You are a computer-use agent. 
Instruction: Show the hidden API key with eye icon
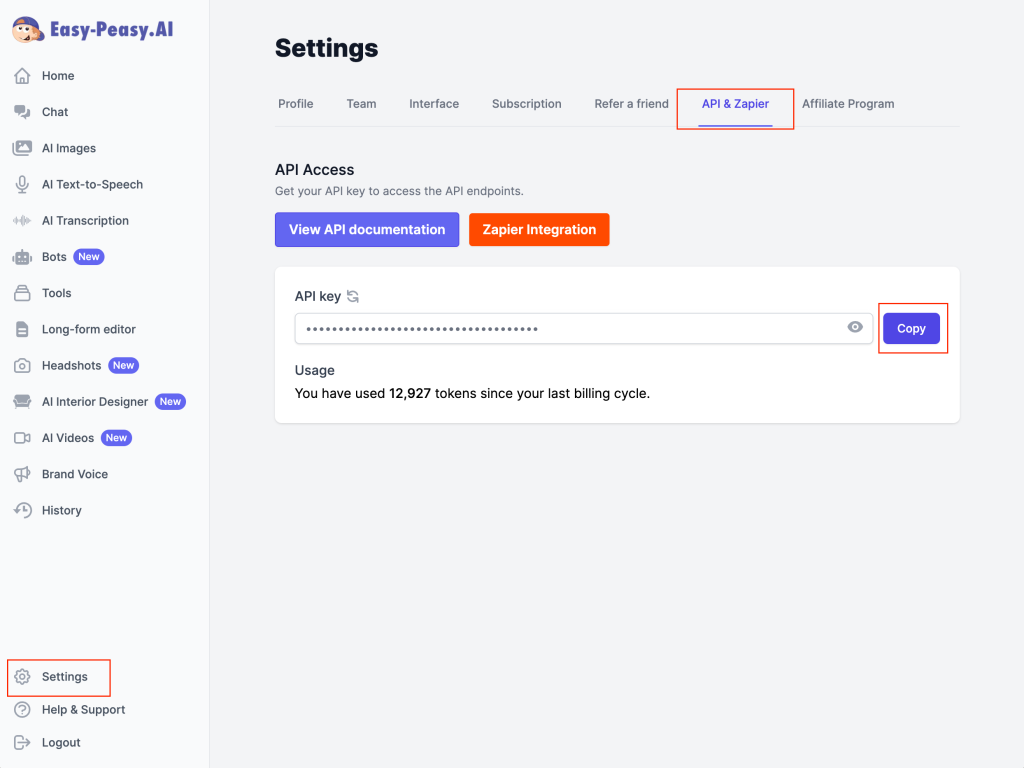pos(855,327)
